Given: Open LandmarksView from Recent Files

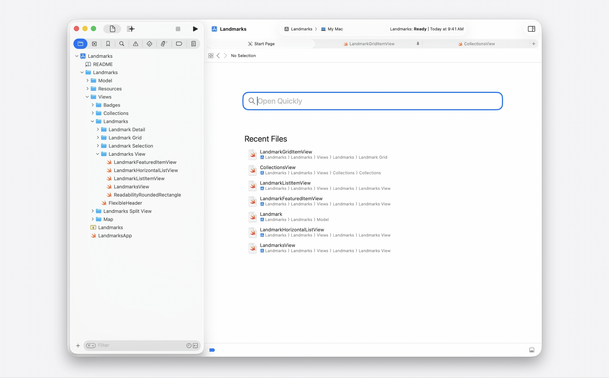Looking at the screenshot, I should (319, 247).
